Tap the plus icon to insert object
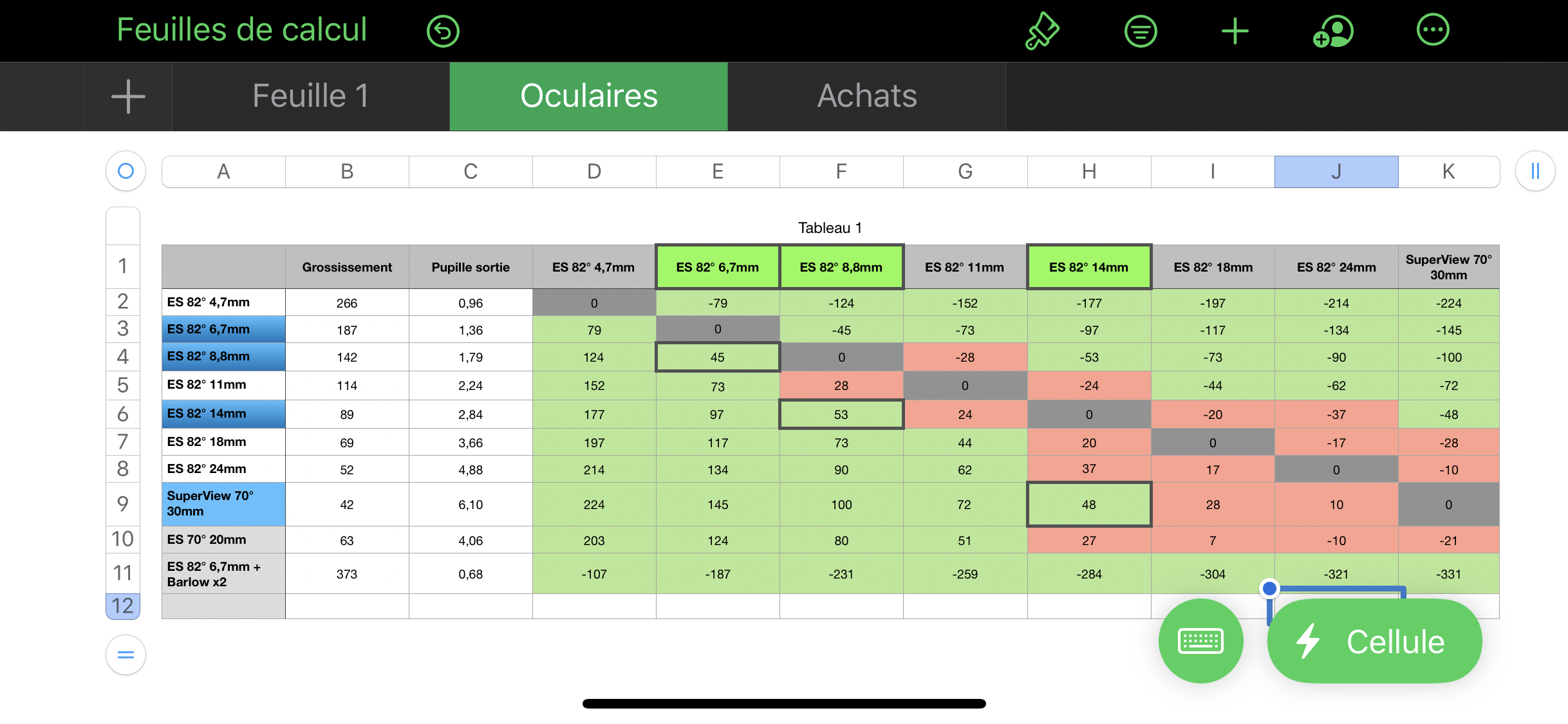 [1235, 31]
